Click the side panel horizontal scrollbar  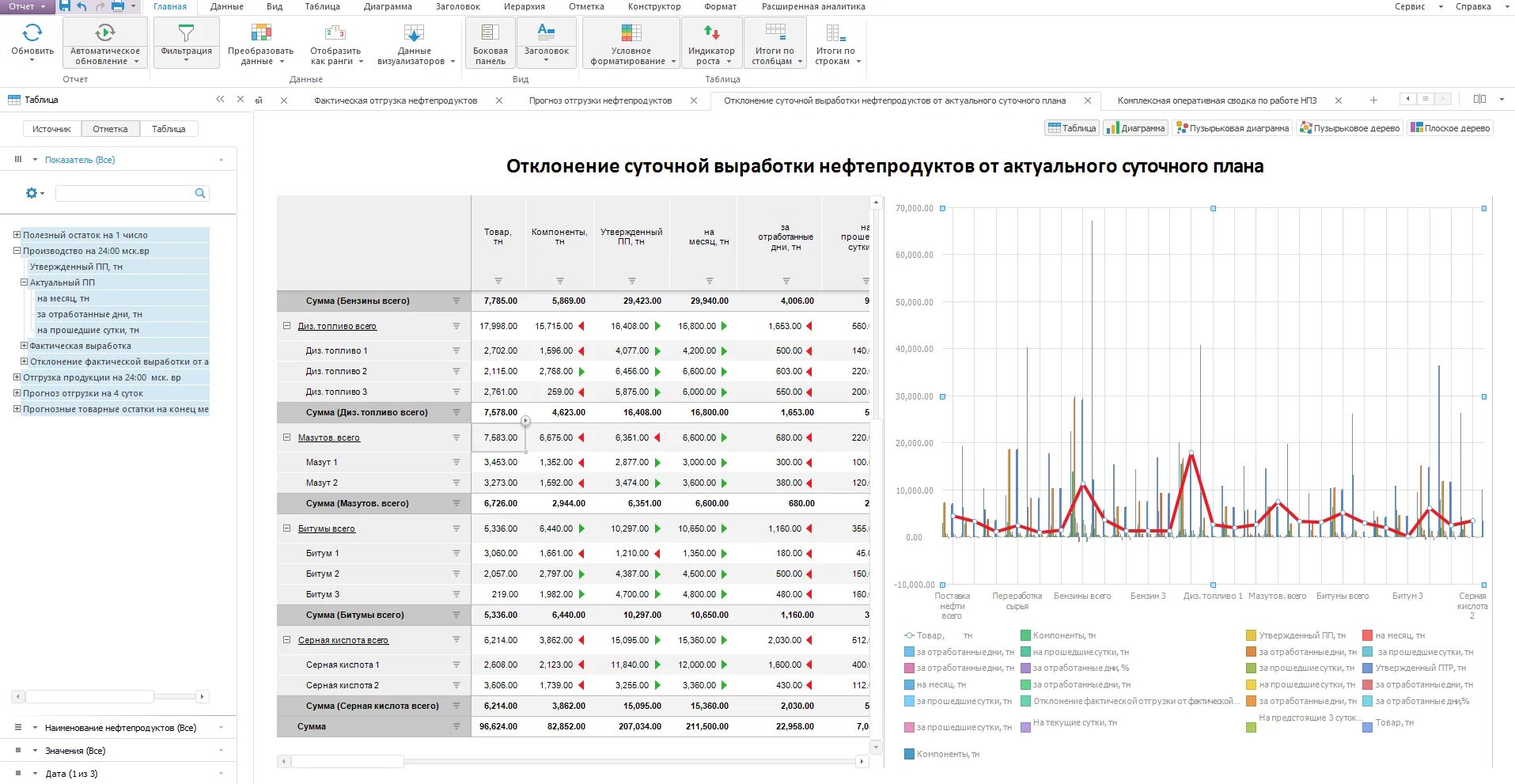(x=89, y=697)
